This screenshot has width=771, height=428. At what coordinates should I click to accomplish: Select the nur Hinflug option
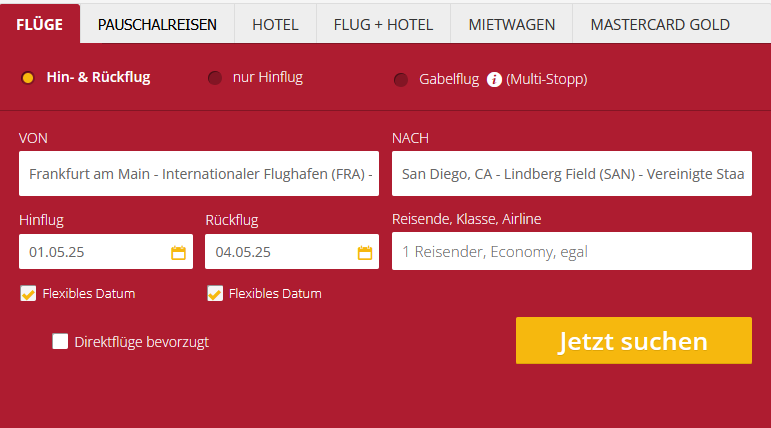pyautogui.click(x=214, y=78)
